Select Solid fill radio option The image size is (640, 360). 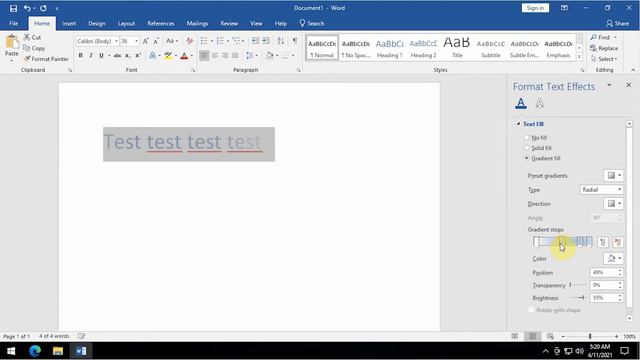pyautogui.click(x=527, y=148)
